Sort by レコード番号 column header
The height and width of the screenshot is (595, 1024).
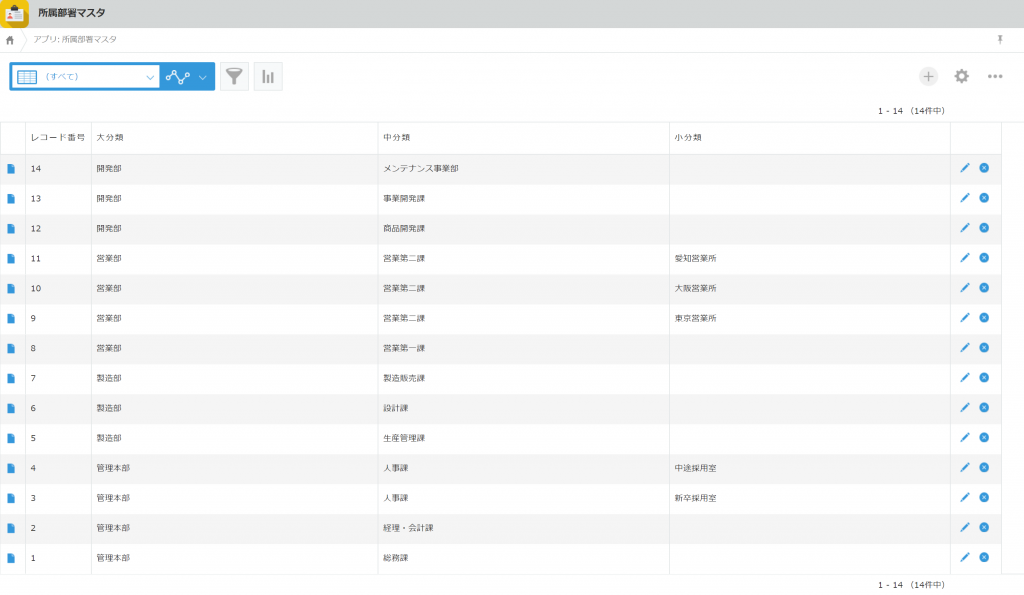pos(57,137)
